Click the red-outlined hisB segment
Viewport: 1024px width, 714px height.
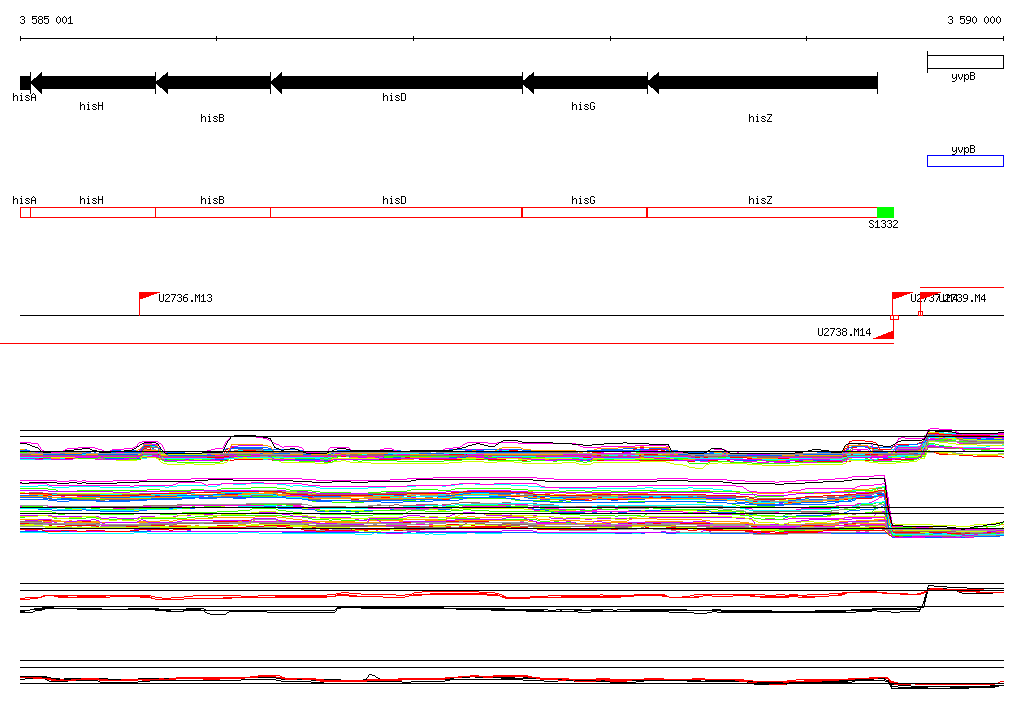point(213,212)
